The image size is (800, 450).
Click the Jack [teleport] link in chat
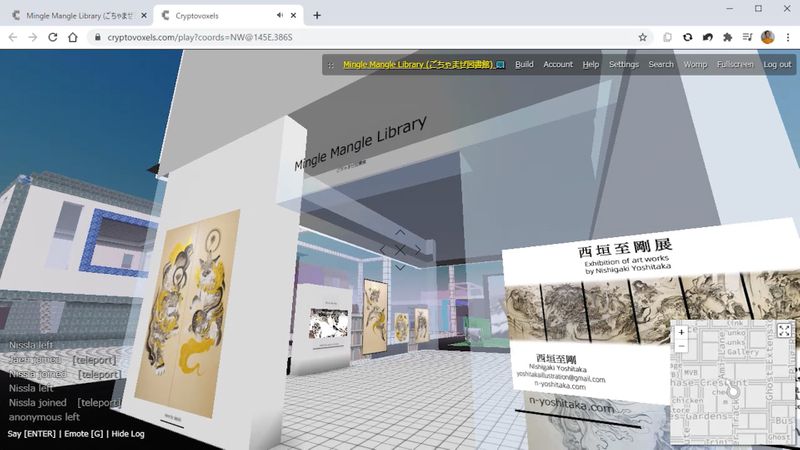point(94,359)
